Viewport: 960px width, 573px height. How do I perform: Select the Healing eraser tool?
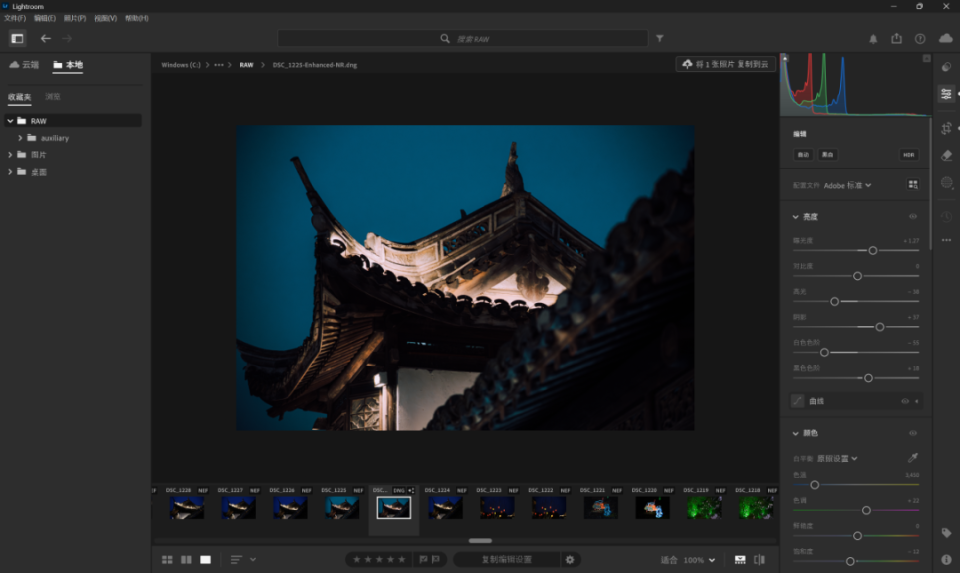tap(947, 155)
